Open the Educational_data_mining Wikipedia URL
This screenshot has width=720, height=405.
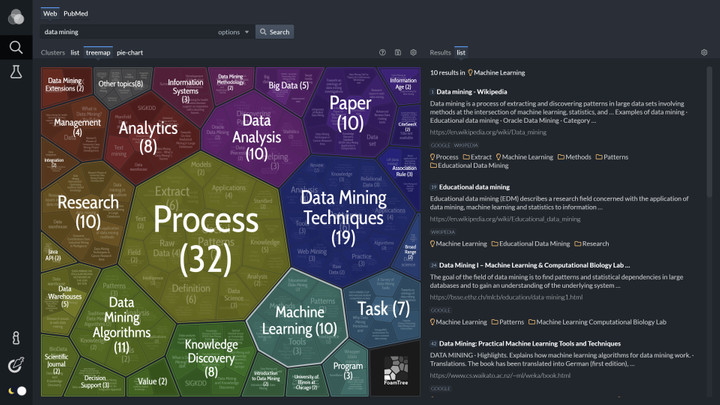pos(505,219)
